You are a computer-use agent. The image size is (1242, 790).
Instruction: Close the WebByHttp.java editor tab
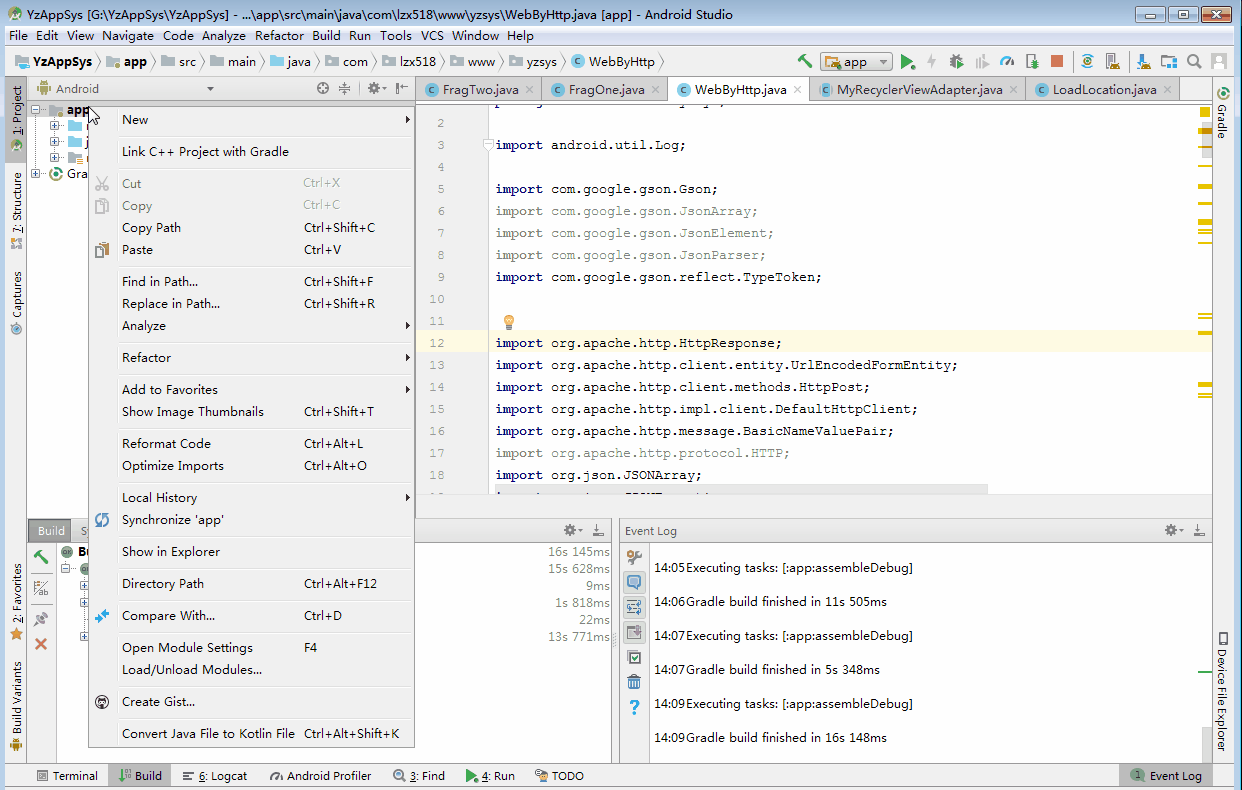click(797, 90)
